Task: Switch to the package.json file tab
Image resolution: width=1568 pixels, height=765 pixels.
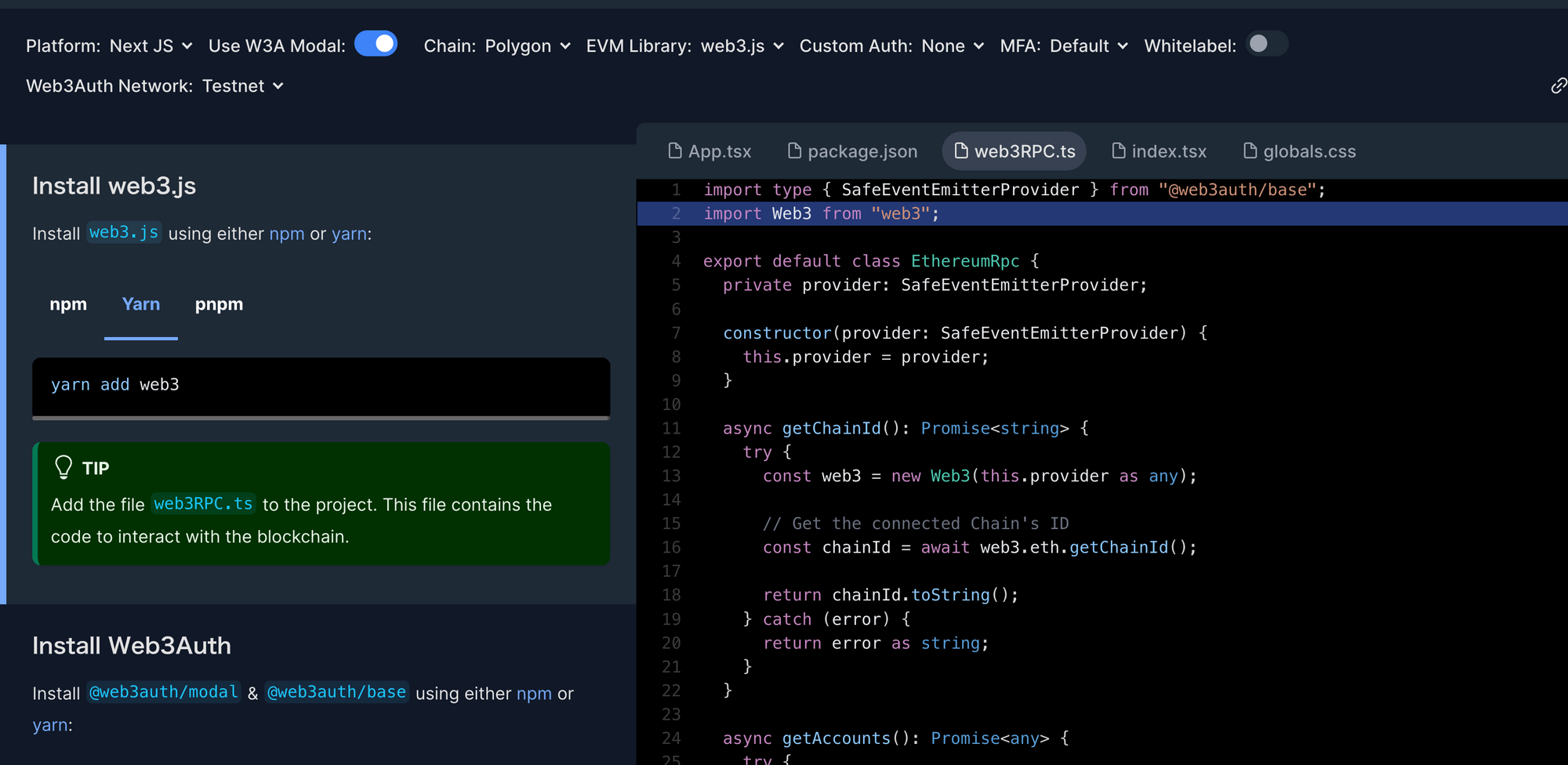Action: tap(852, 151)
